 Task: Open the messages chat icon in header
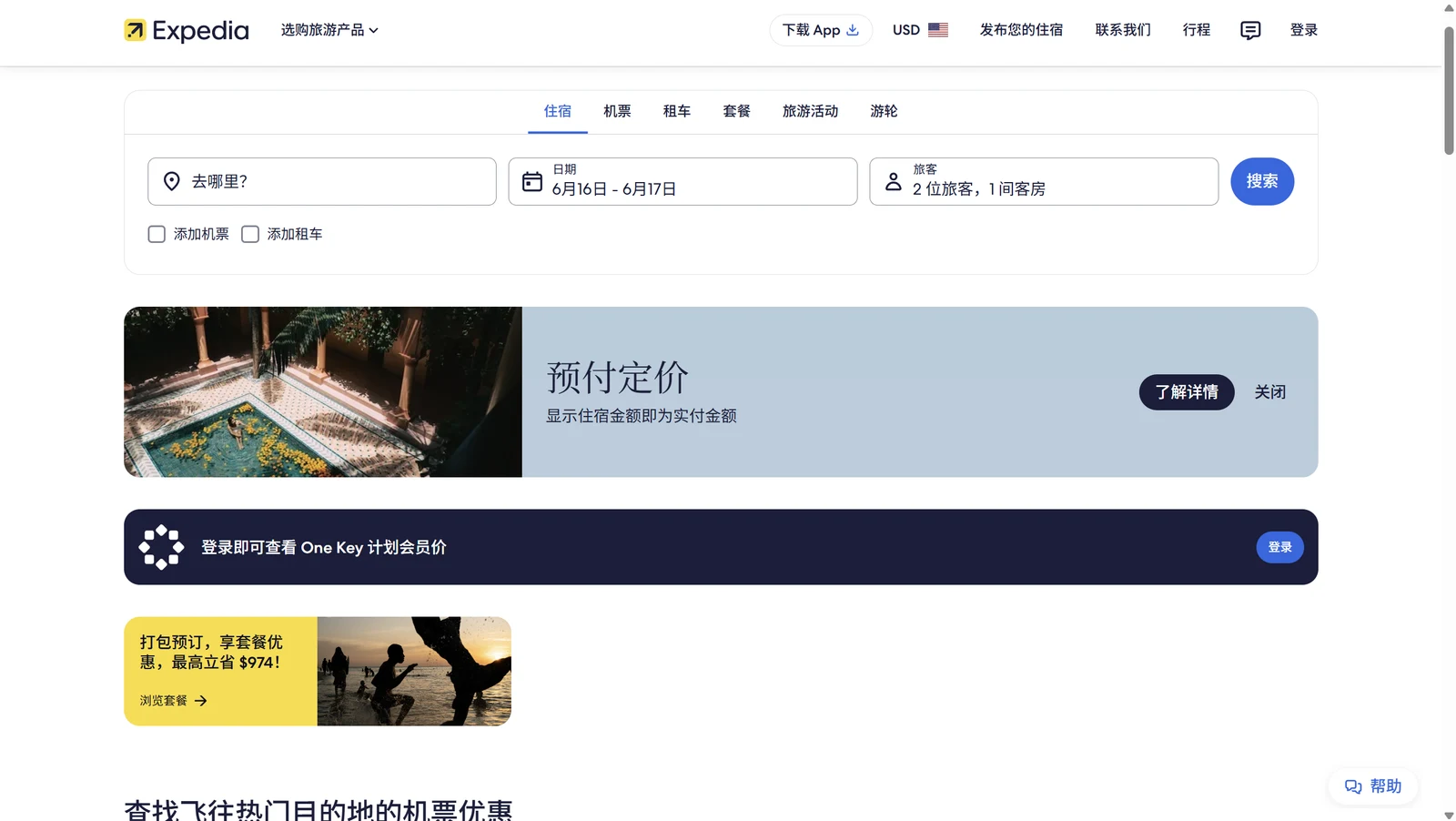[1250, 30]
